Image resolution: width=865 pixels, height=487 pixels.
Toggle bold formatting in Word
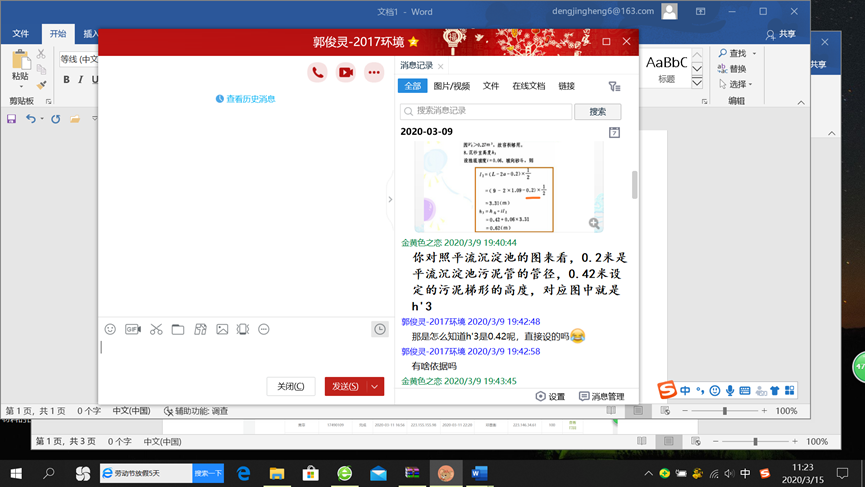[x=67, y=80]
